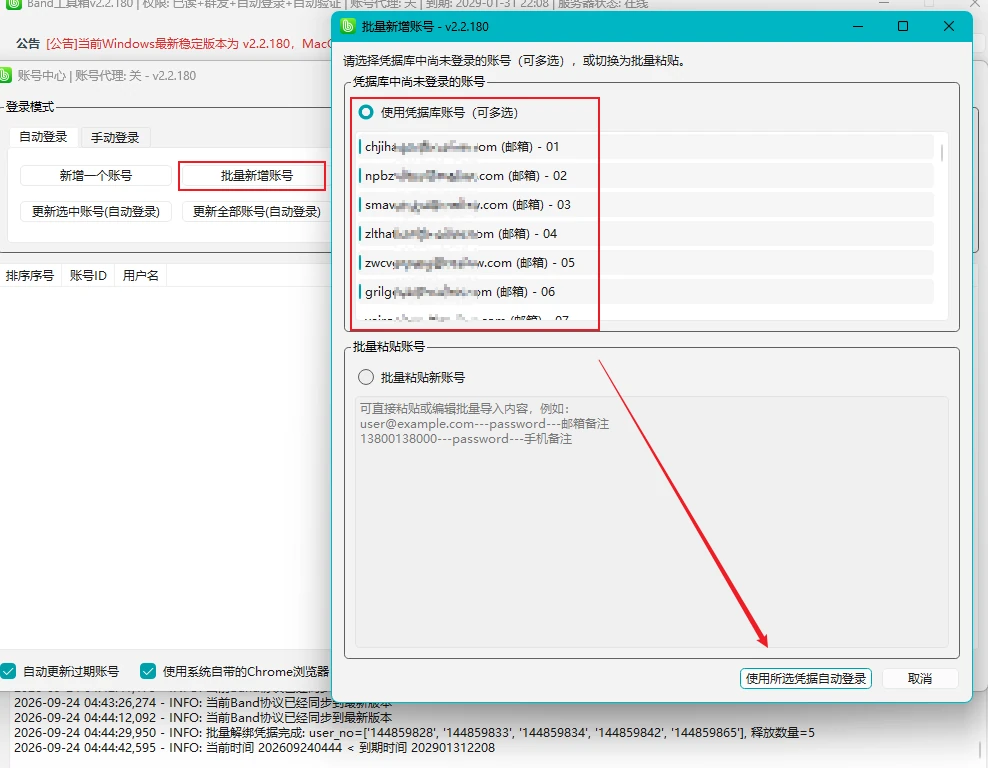
Task: Select the credential row ending in - 06
Action: click(645, 292)
